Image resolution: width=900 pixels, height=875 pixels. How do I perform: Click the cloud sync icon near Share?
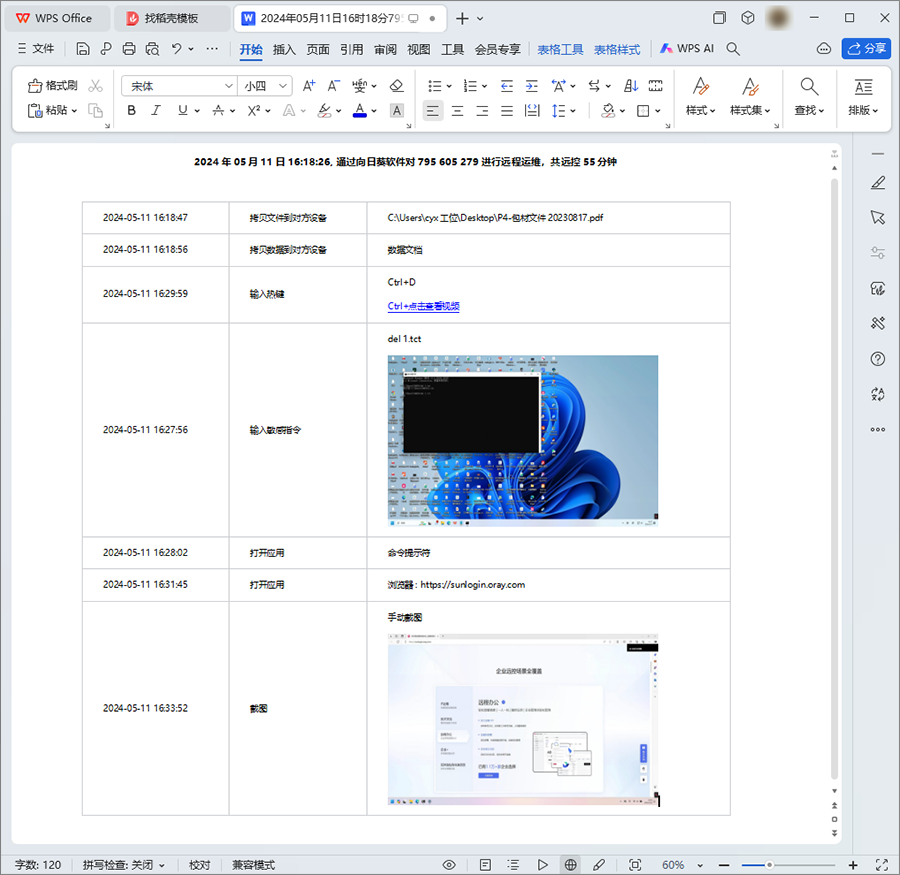pyautogui.click(x=824, y=49)
